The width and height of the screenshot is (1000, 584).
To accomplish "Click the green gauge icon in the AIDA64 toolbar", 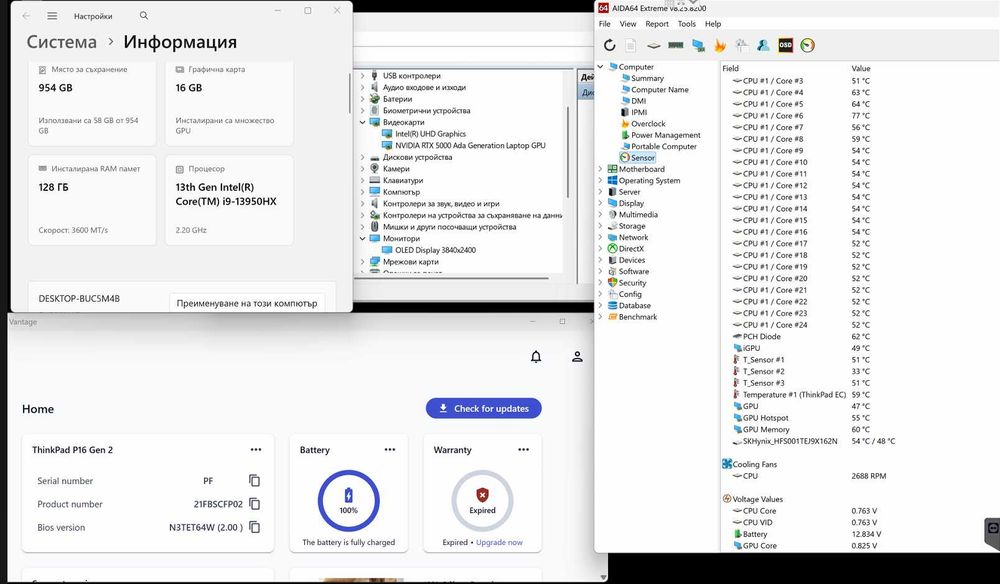I will point(807,45).
